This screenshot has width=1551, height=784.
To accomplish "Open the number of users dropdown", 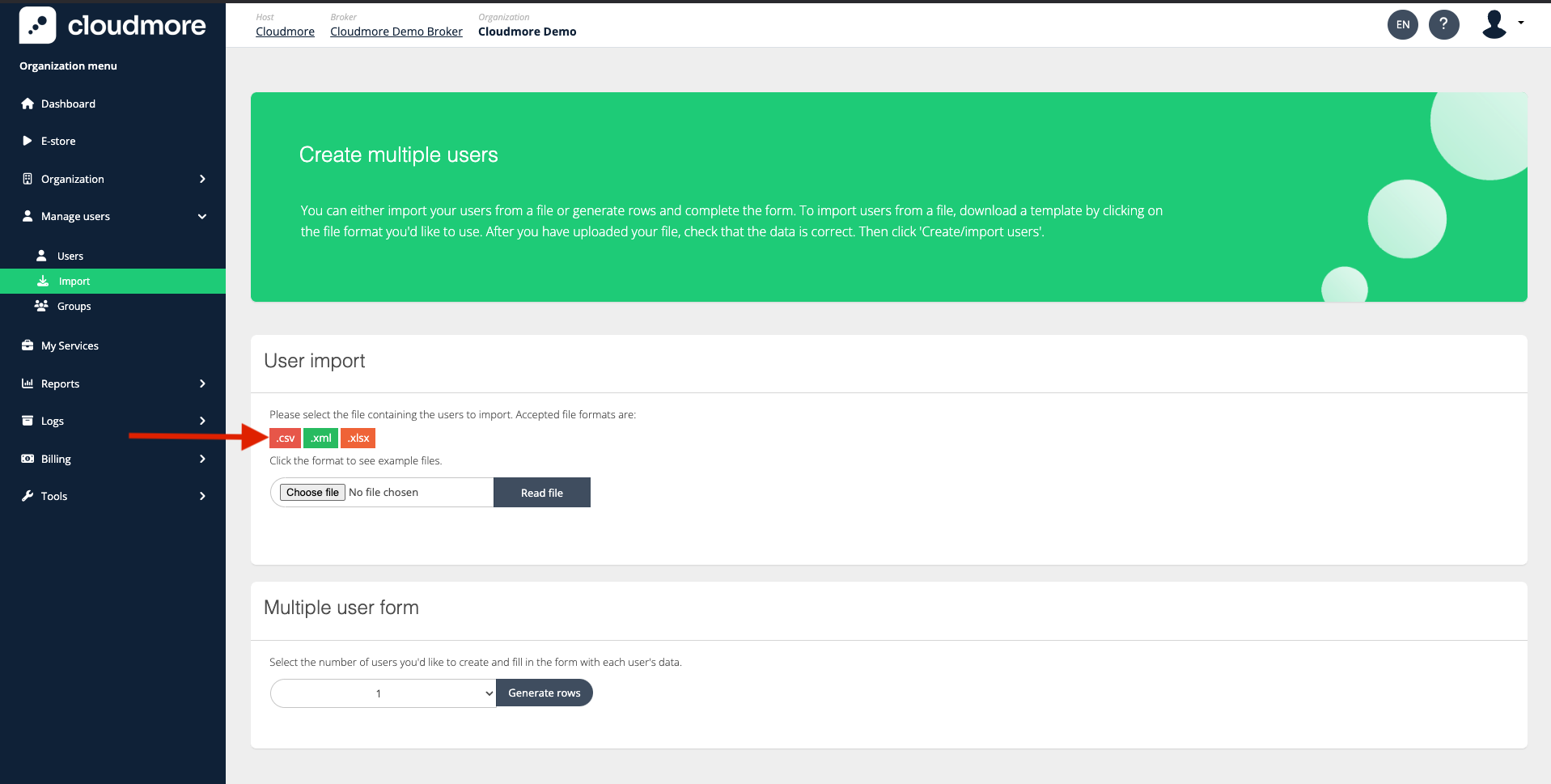I will 383,693.
